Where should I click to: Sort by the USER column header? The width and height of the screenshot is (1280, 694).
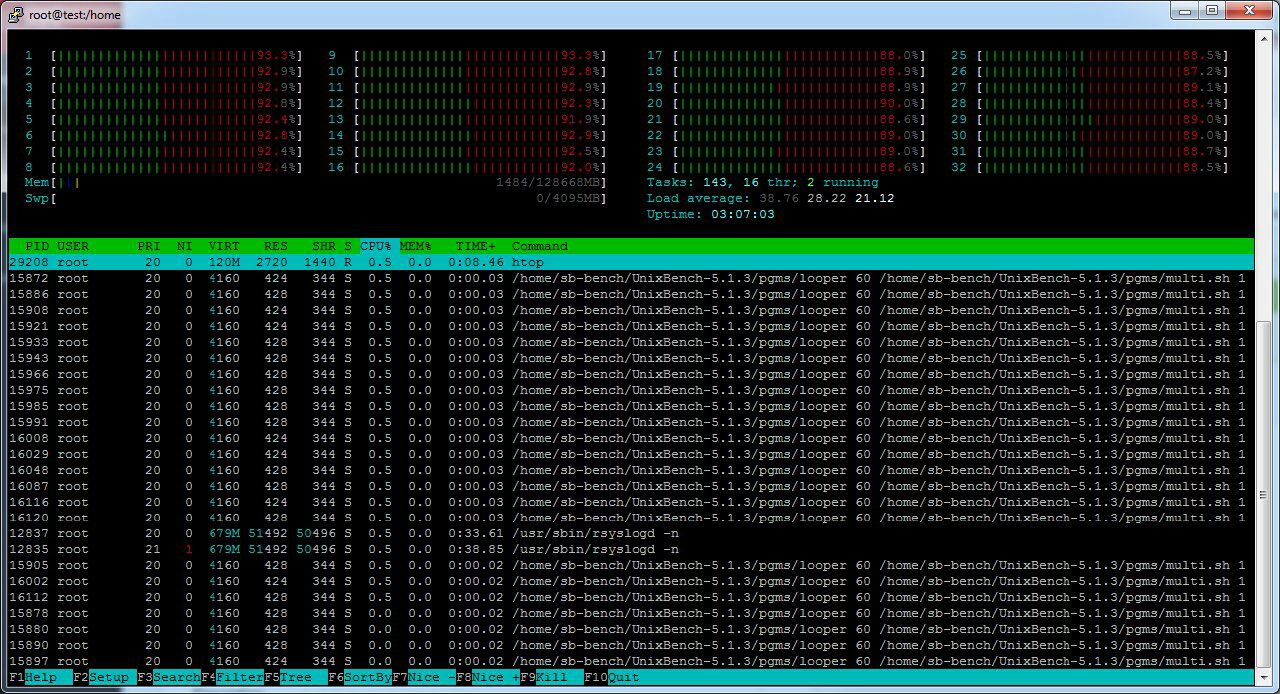point(73,246)
